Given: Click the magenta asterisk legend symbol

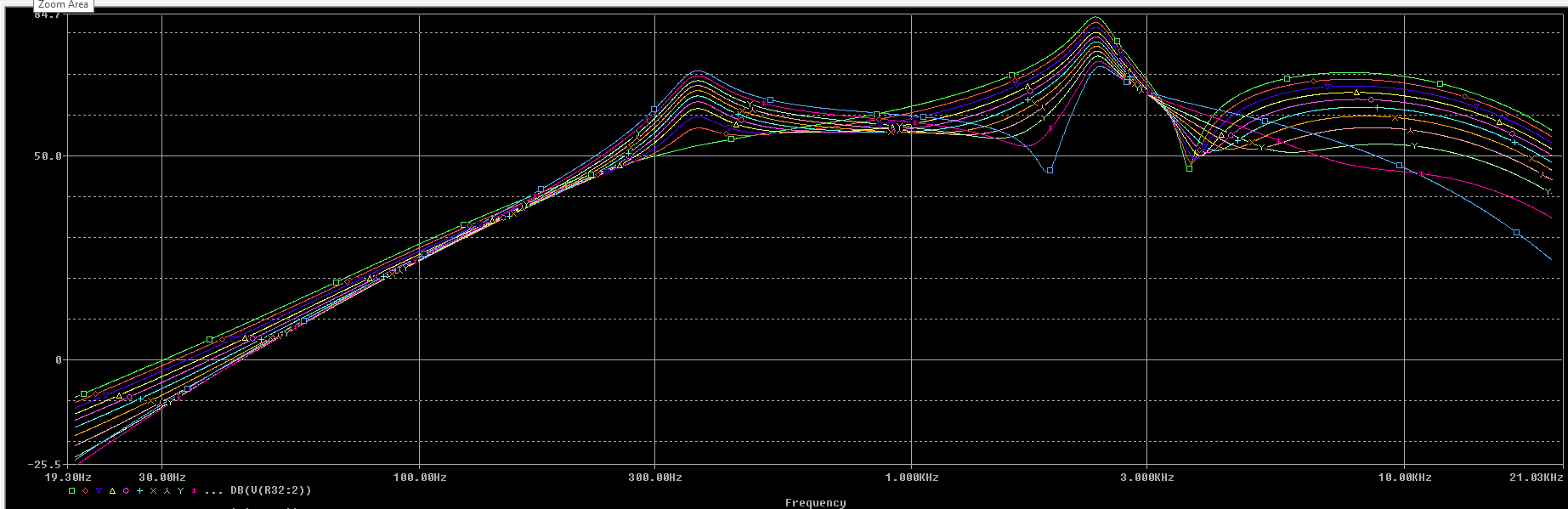Looking at the screenshot, I should pyautogui.click(x=194, y=491).
